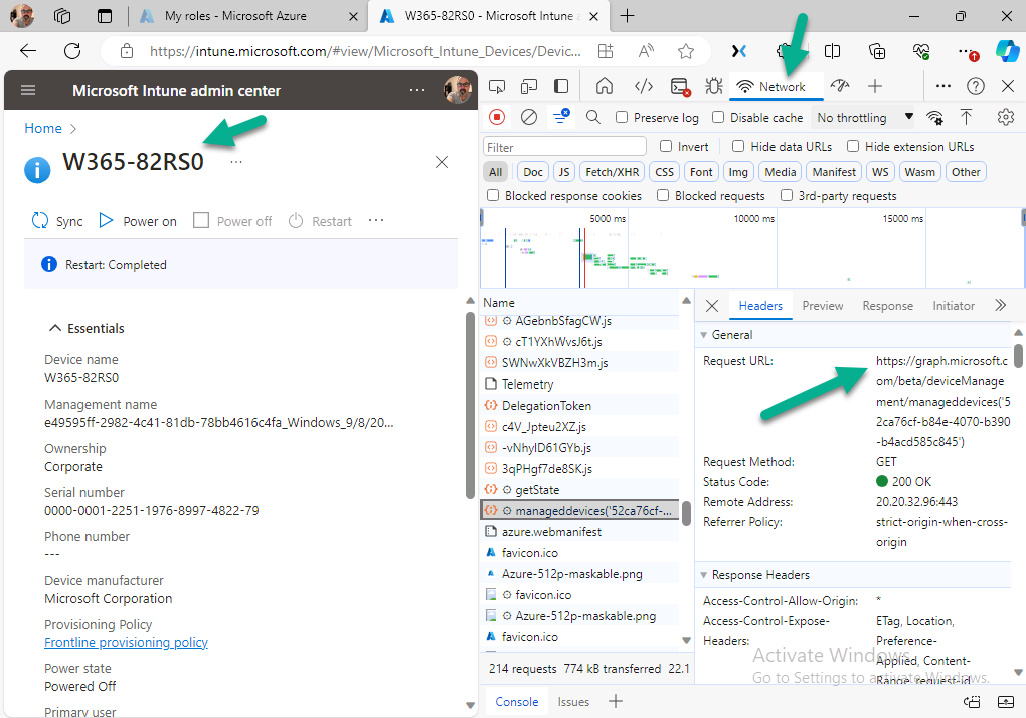Check Hide extension URLs
This screenshot has width=1026, height=718.
click(853, 146)
